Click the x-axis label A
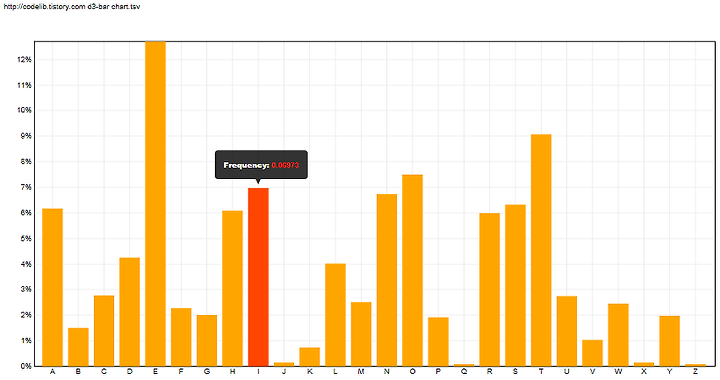 click(x=52, y=372)
